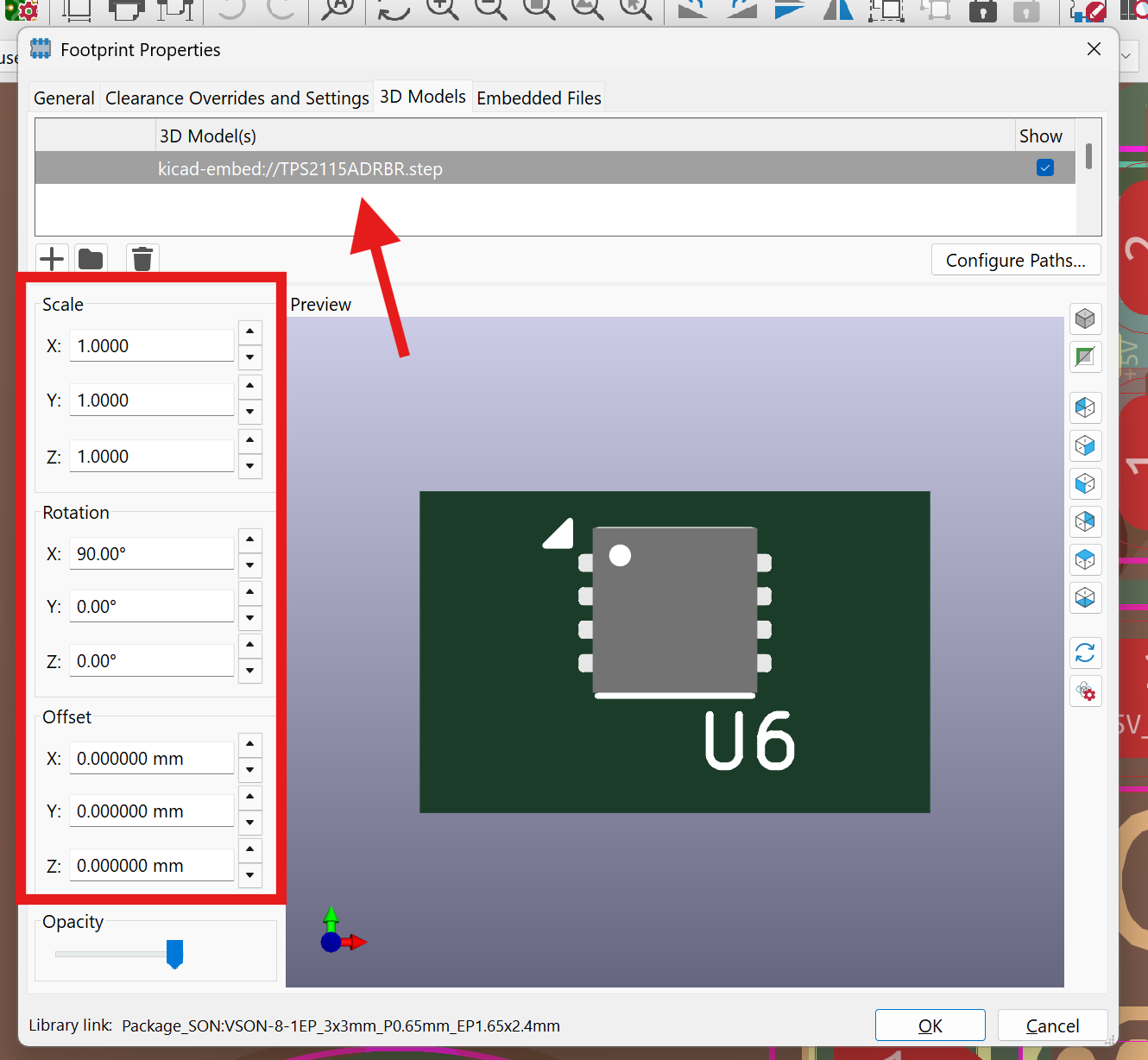Decrease scale Z using down arrow

point(249,467)
